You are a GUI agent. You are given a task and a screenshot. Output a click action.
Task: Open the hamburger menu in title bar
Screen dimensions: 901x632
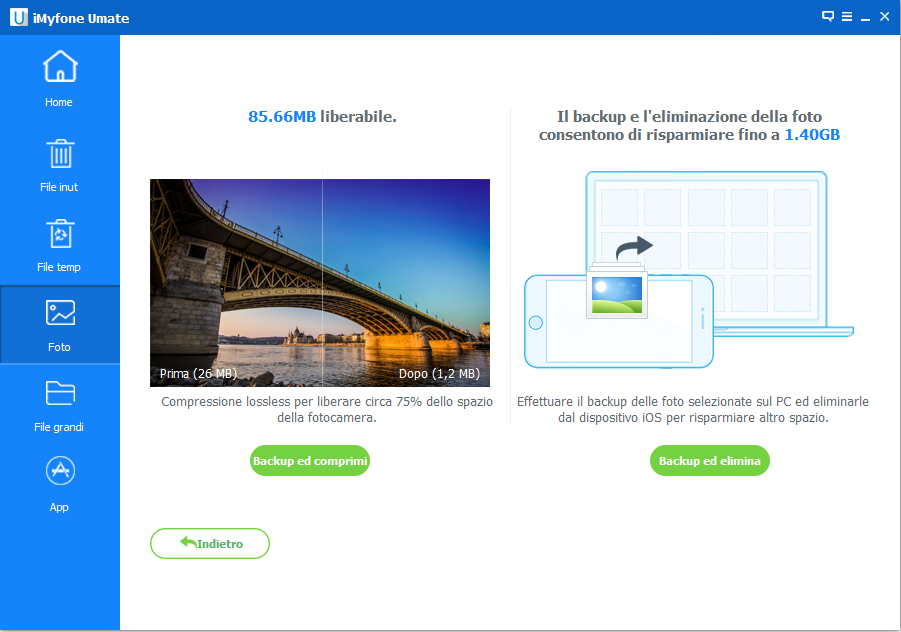coord(846,17)
